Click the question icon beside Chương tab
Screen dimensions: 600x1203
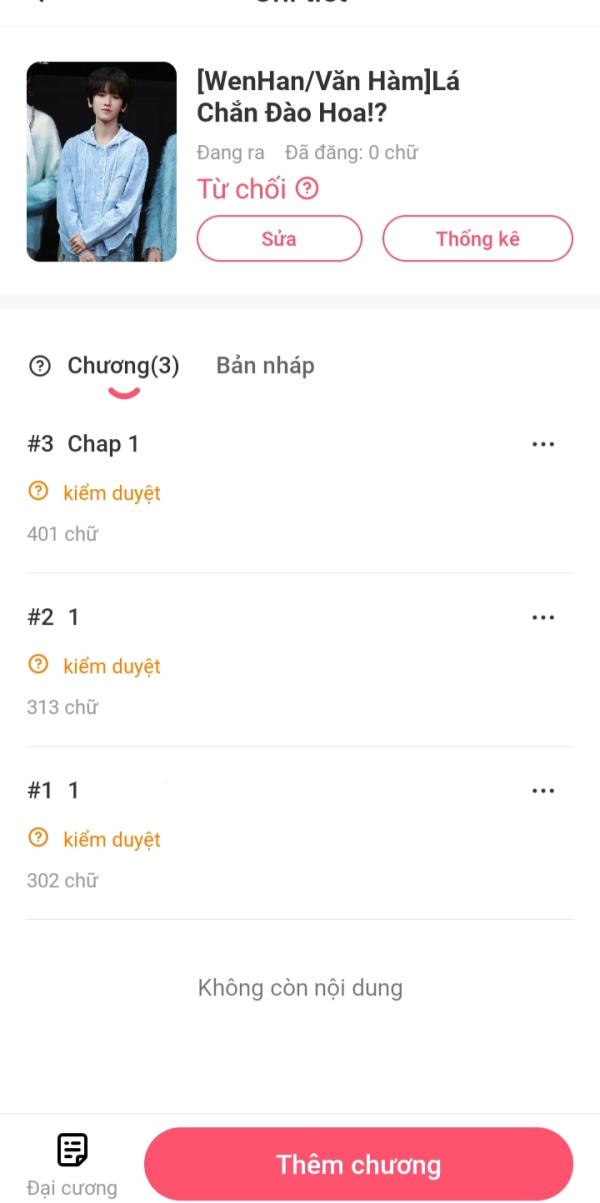(x=39, y=366)
